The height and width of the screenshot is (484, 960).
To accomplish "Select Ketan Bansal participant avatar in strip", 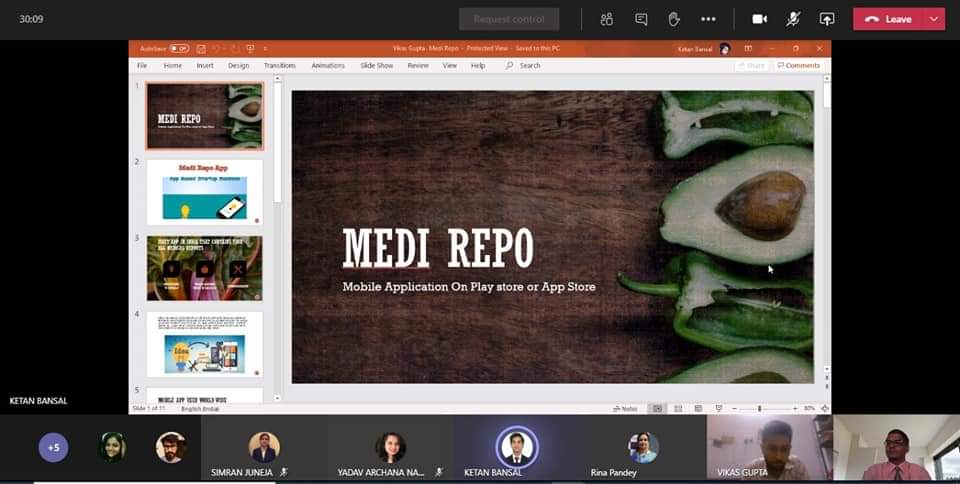I will (517, 447).
